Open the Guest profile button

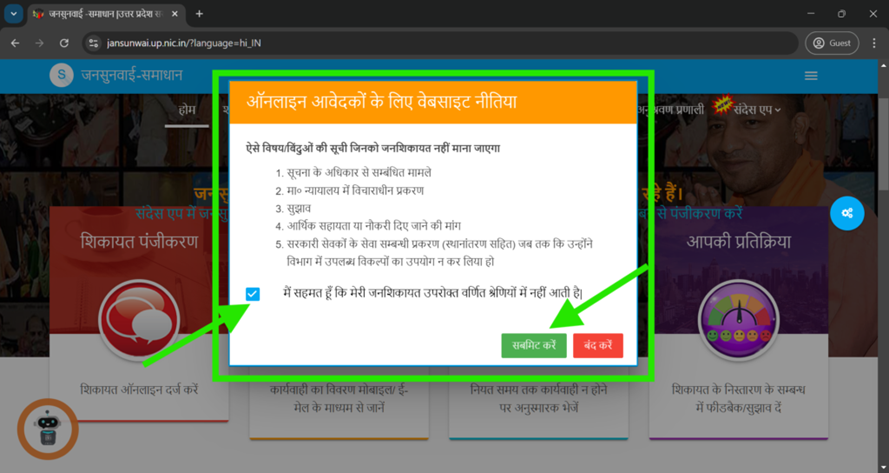point(832,44)
